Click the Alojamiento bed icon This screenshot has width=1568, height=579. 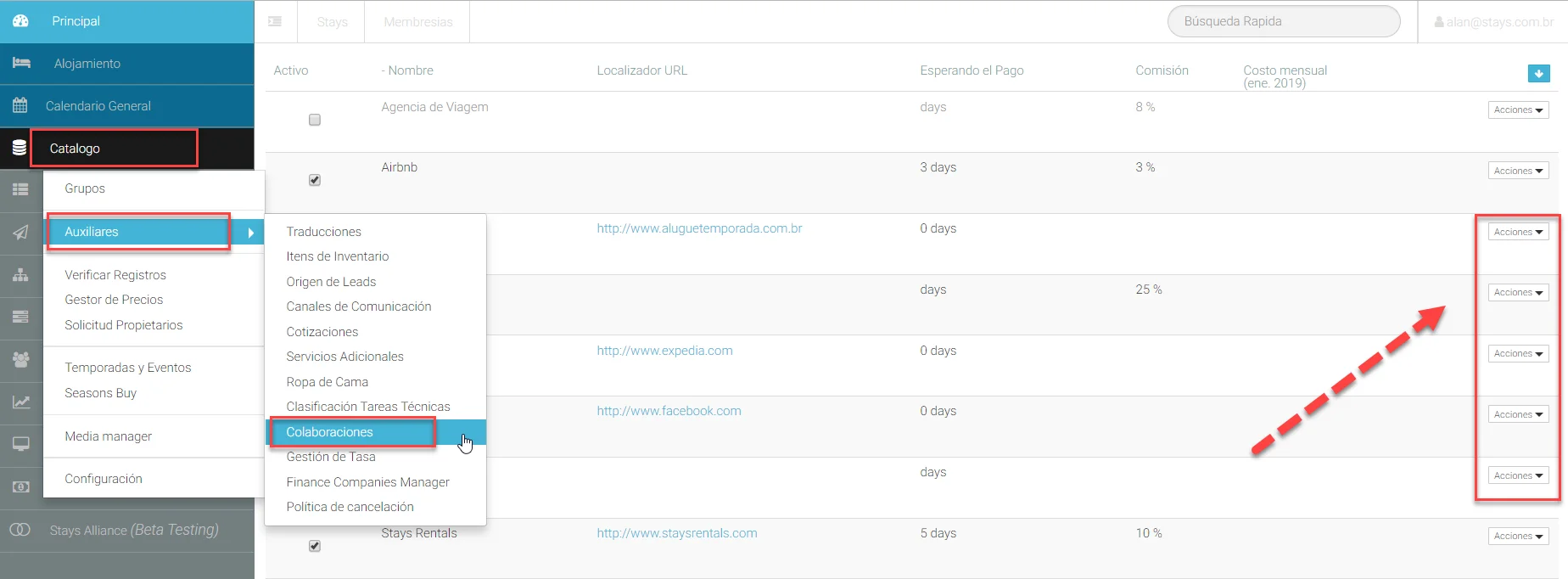click(x=21, y=63)
